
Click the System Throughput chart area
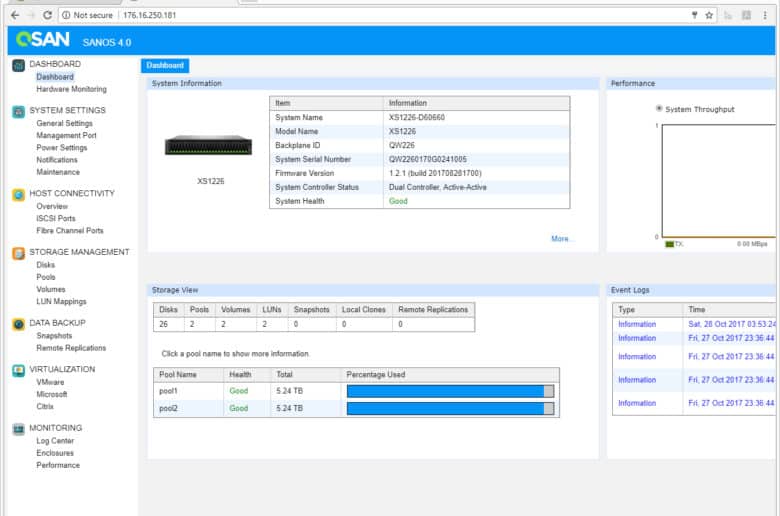coord(718,181)
